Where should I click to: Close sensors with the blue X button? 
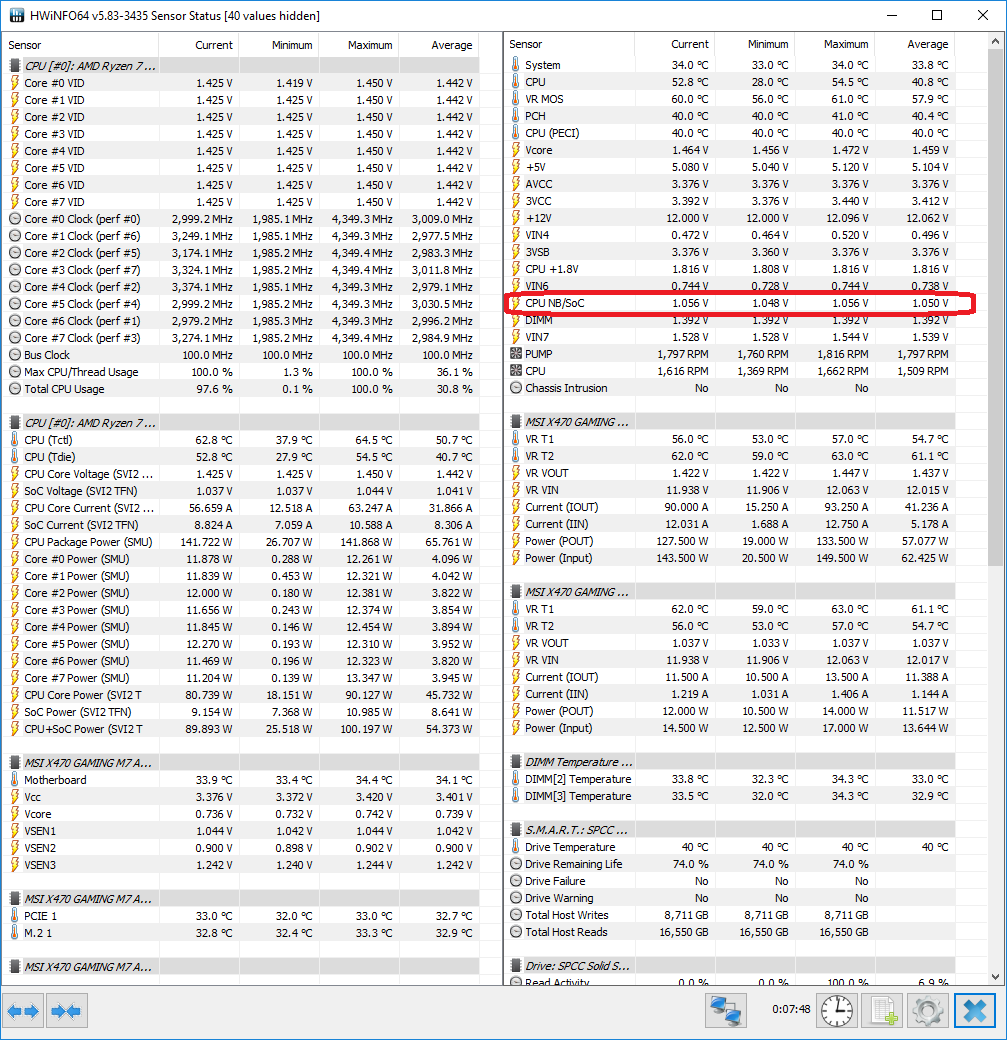974,1011
